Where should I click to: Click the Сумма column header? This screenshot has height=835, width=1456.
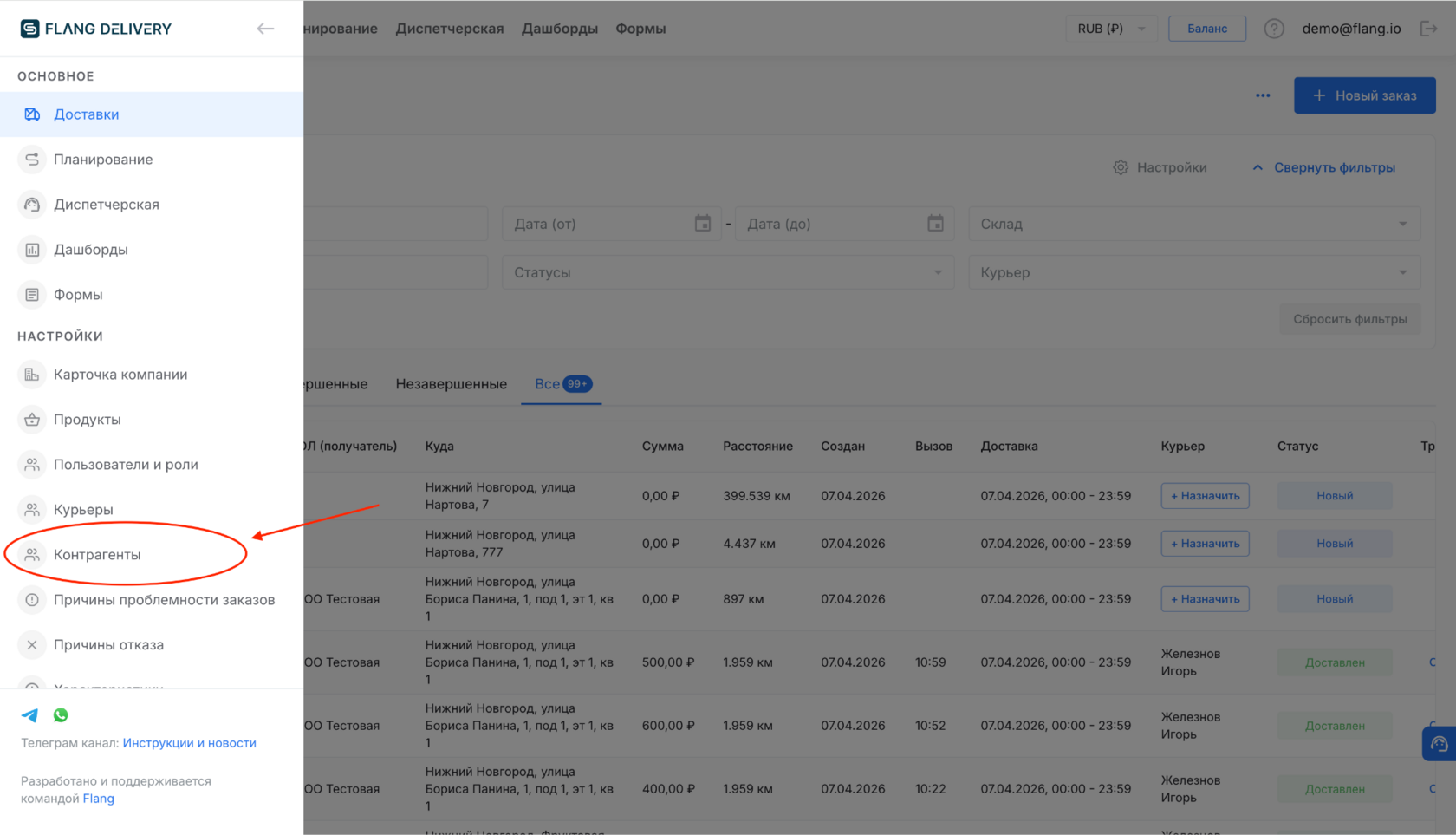tap(663, 447)
